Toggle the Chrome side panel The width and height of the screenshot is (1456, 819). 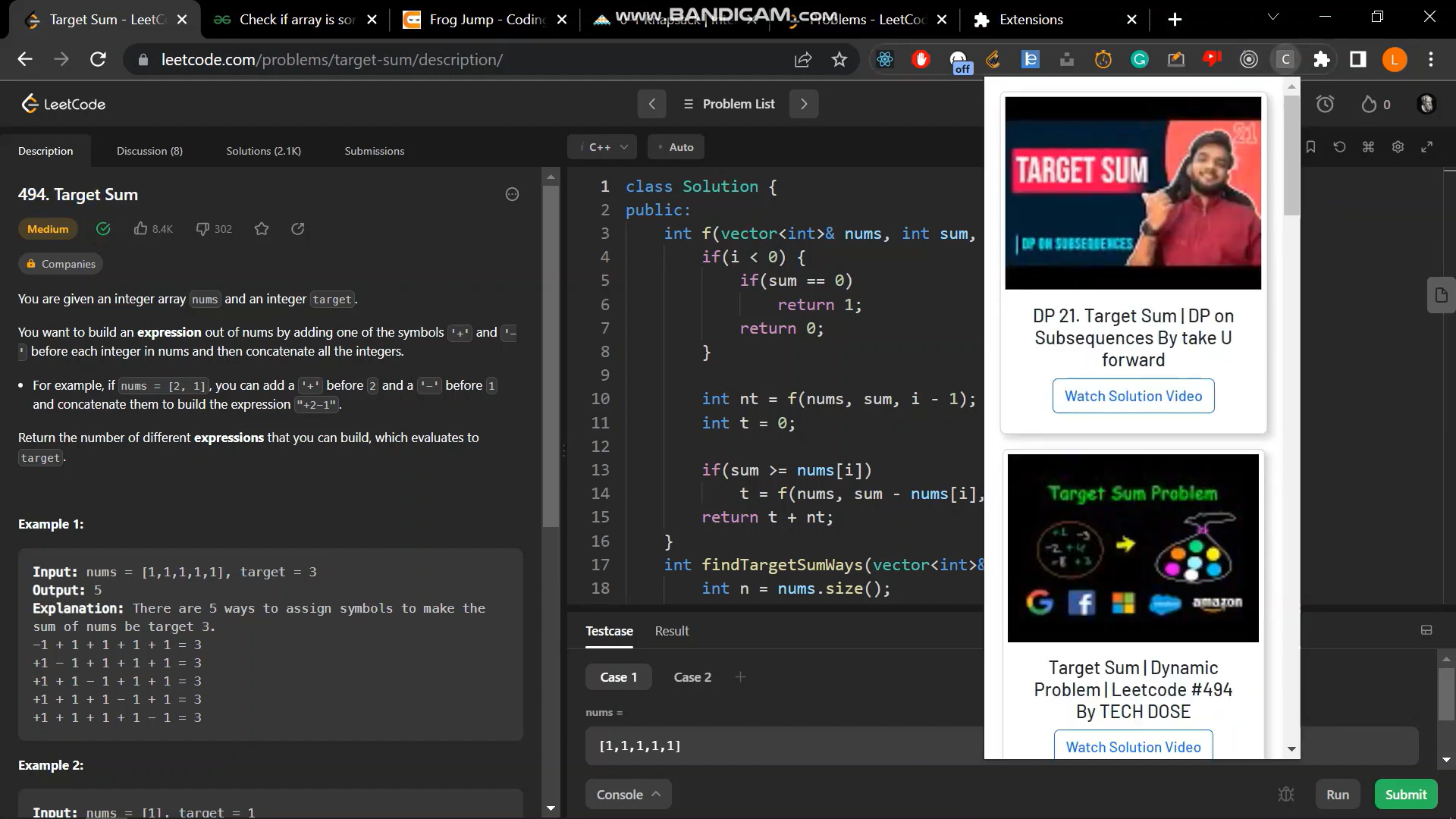point(1357,59)
